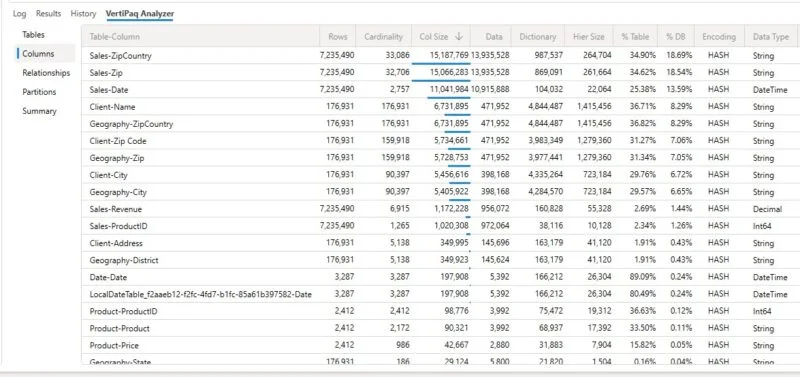Image resolution: width=800 pixels, height=377 pixels.
Task: Select the Geography-City row
Action: pyautogui.click(x=440, y=192)
